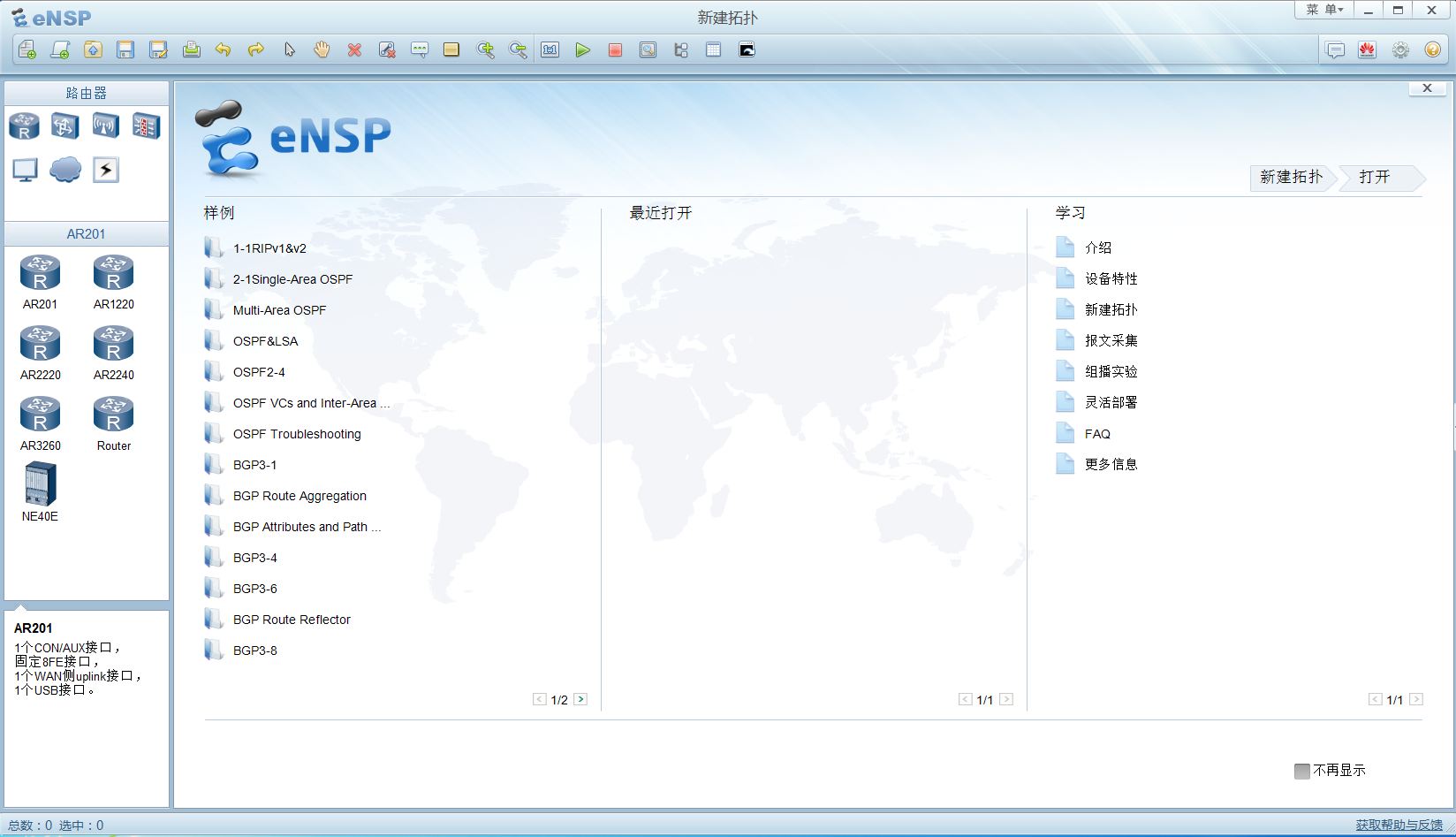Start devices with the green play button
This screenshot has height=837, width=1456.
click(x=582, y=50)
